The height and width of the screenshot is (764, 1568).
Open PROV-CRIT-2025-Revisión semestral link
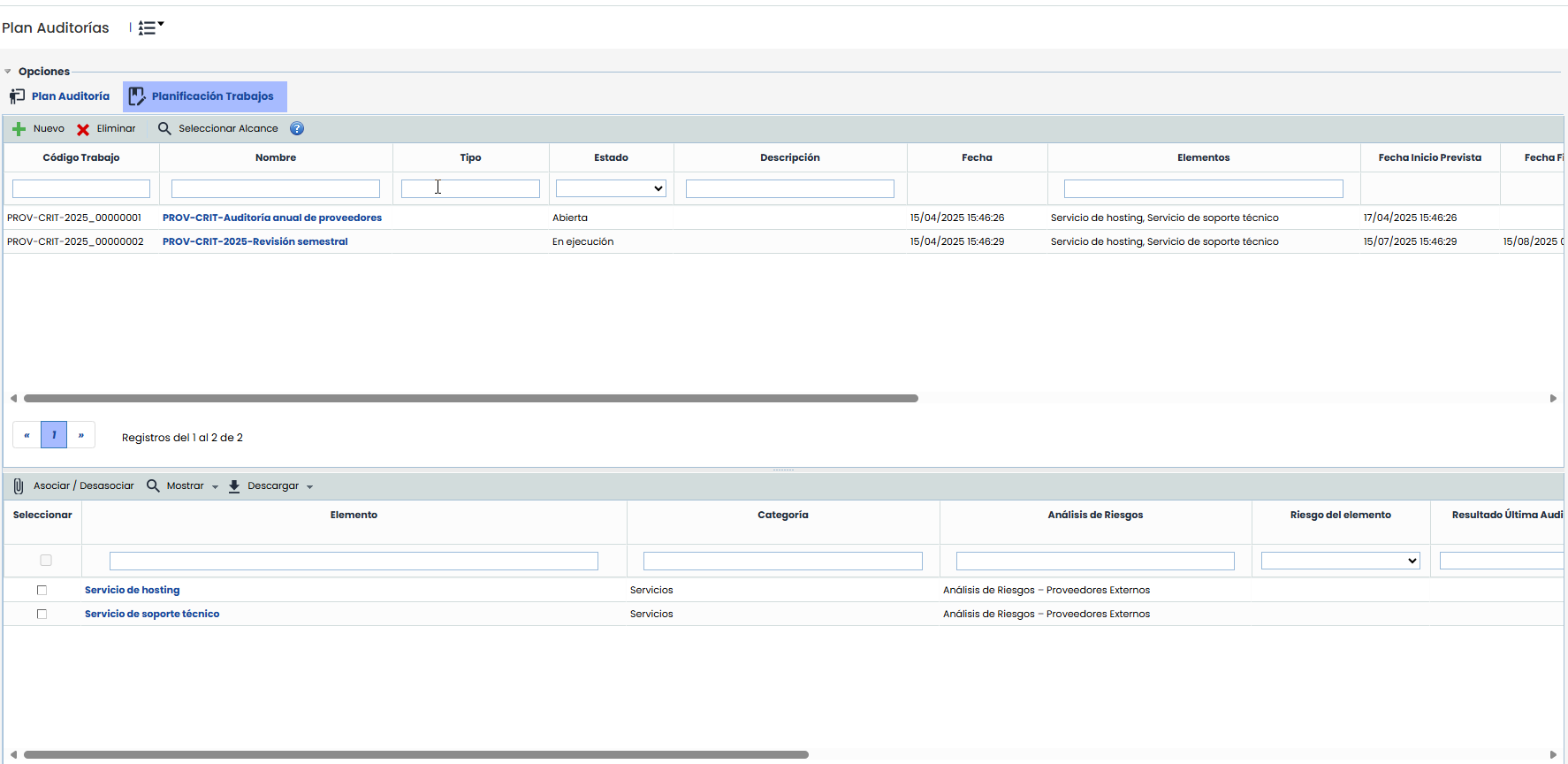point(255,241)
